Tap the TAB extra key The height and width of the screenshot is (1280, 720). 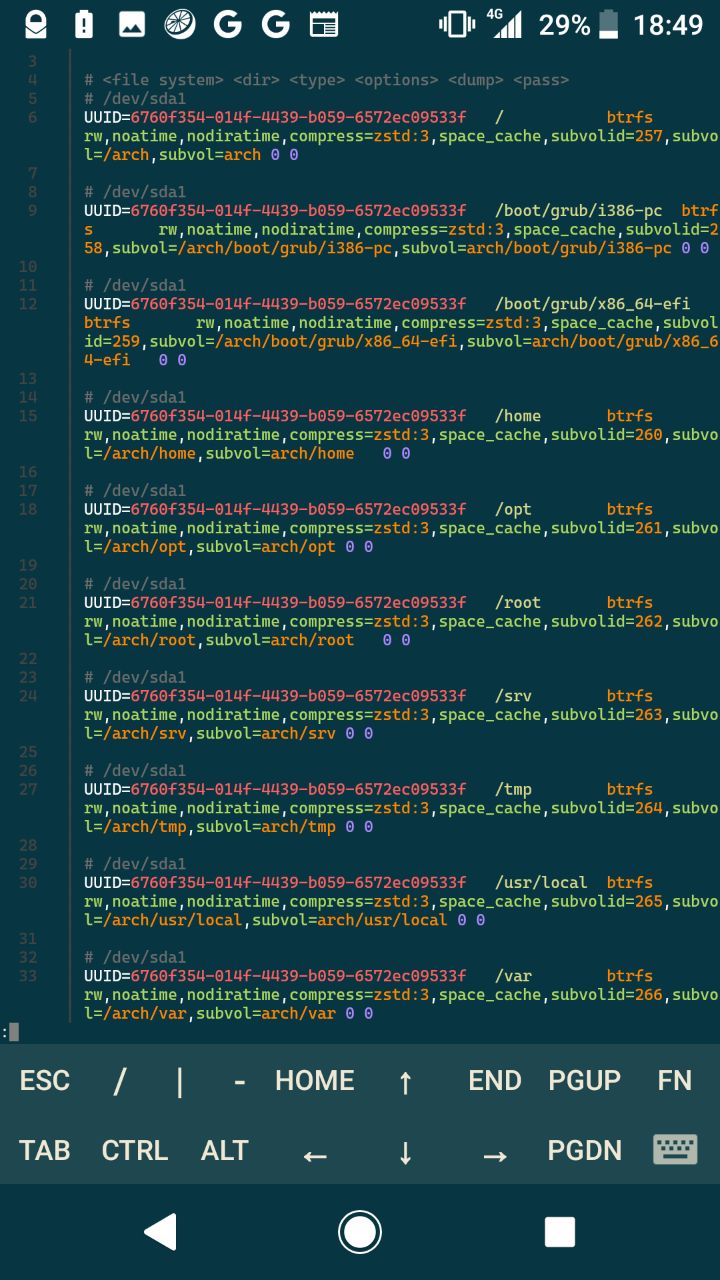[x=45, y=1150]
